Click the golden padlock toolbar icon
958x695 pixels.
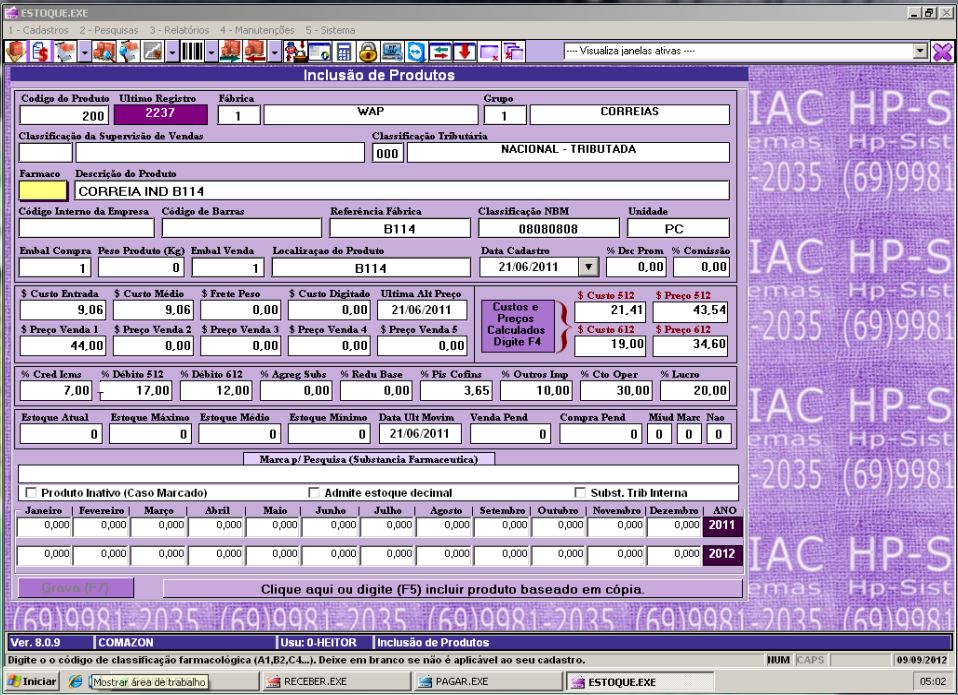pyautogui.click(x=367, y=50)
